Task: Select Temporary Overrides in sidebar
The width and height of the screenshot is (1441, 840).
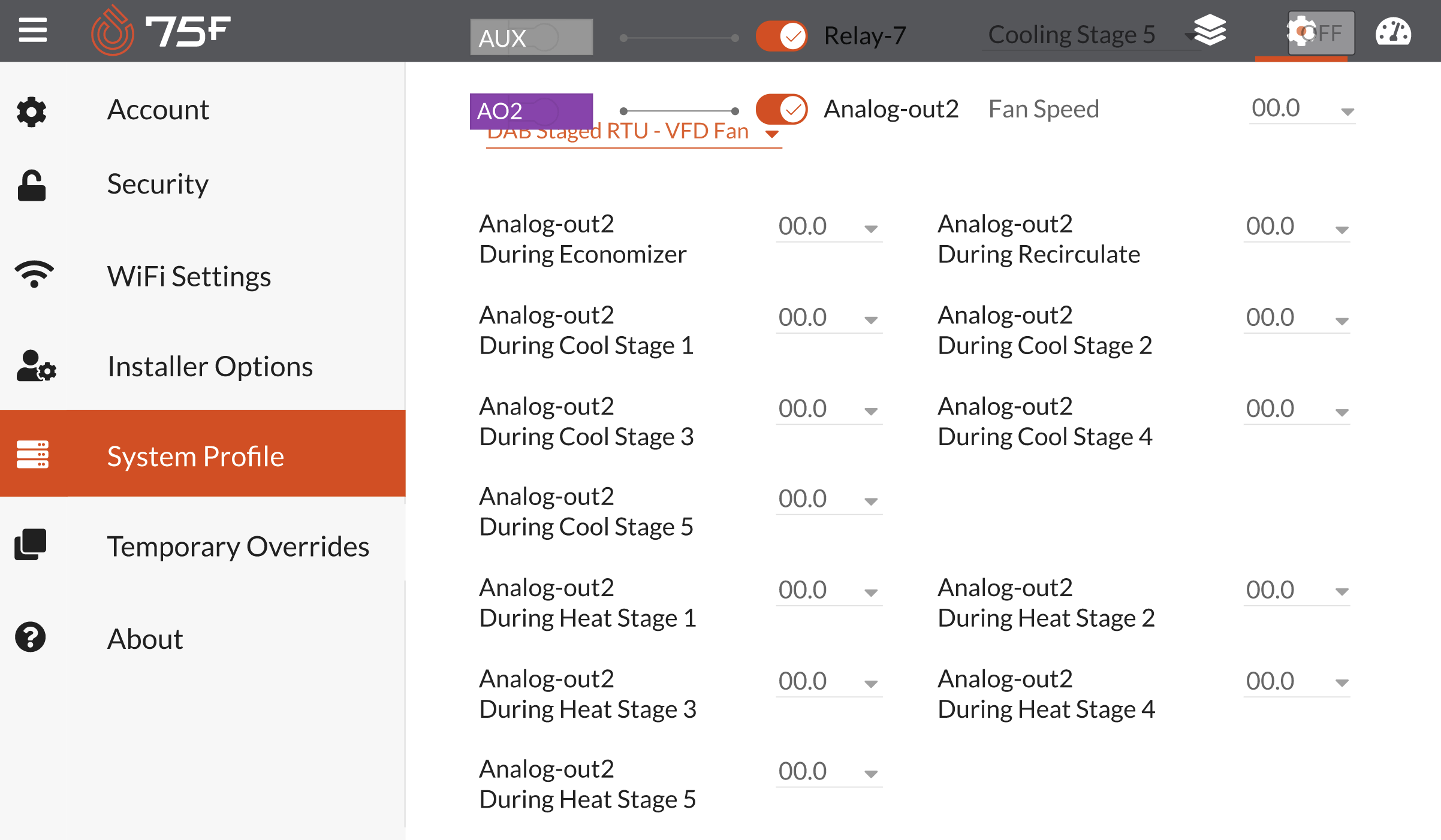Action: pos(237,546)
